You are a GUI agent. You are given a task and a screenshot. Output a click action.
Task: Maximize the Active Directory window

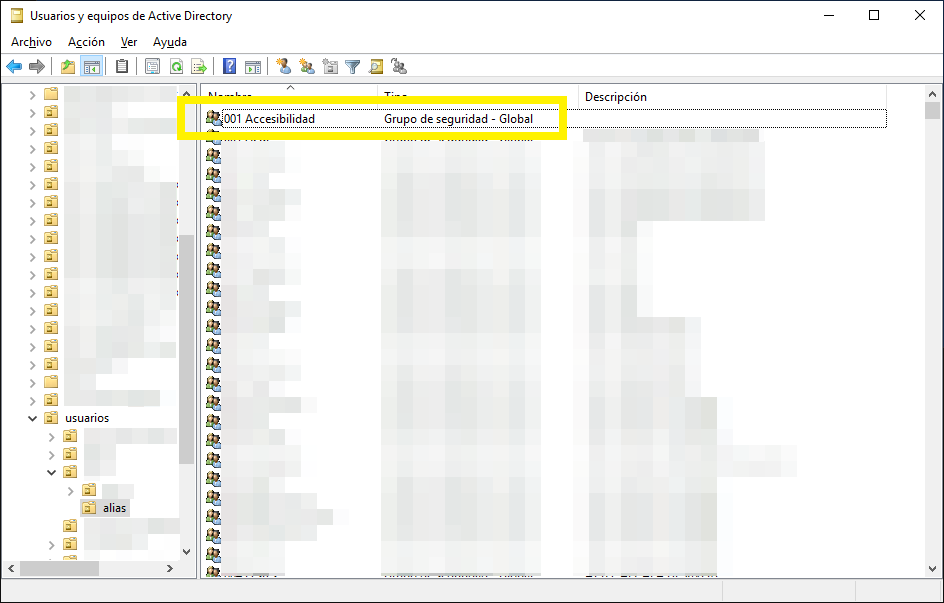click(874, 16)
